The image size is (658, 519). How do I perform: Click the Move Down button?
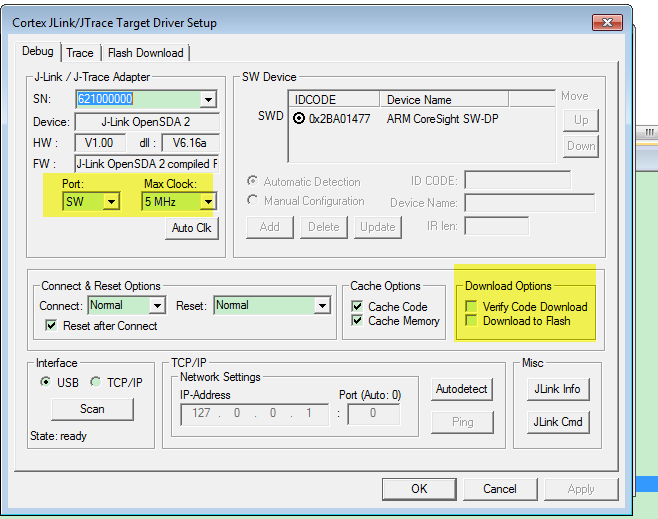coord(581,146)
